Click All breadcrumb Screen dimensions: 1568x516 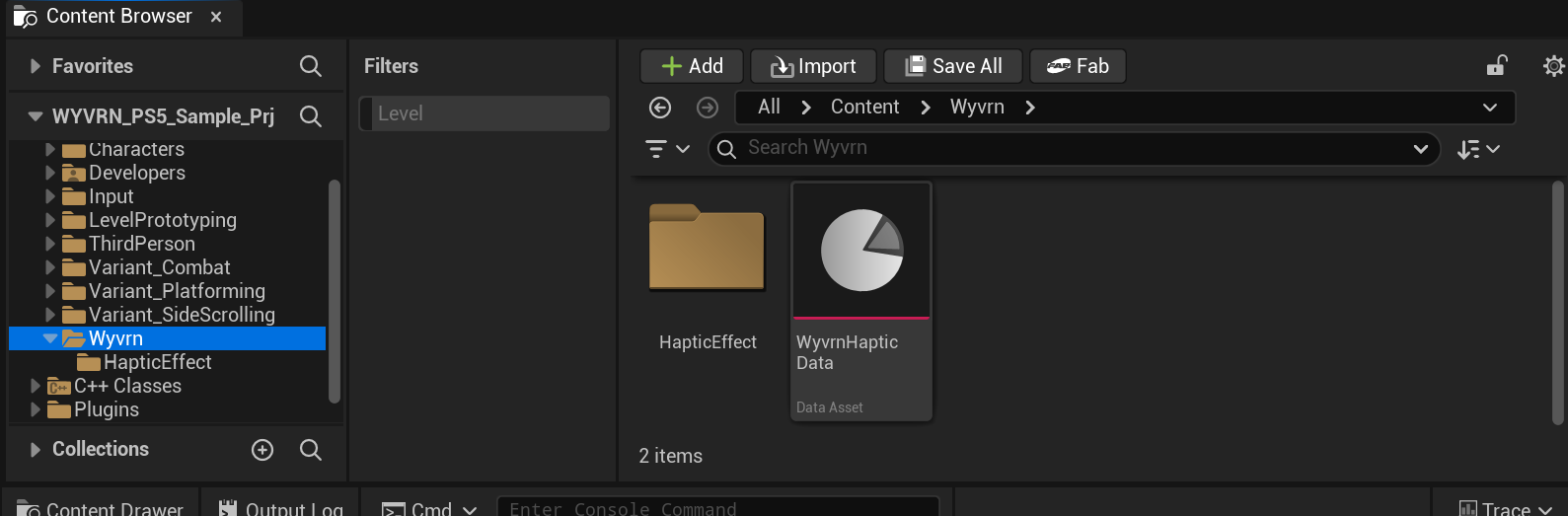(769, 107)
